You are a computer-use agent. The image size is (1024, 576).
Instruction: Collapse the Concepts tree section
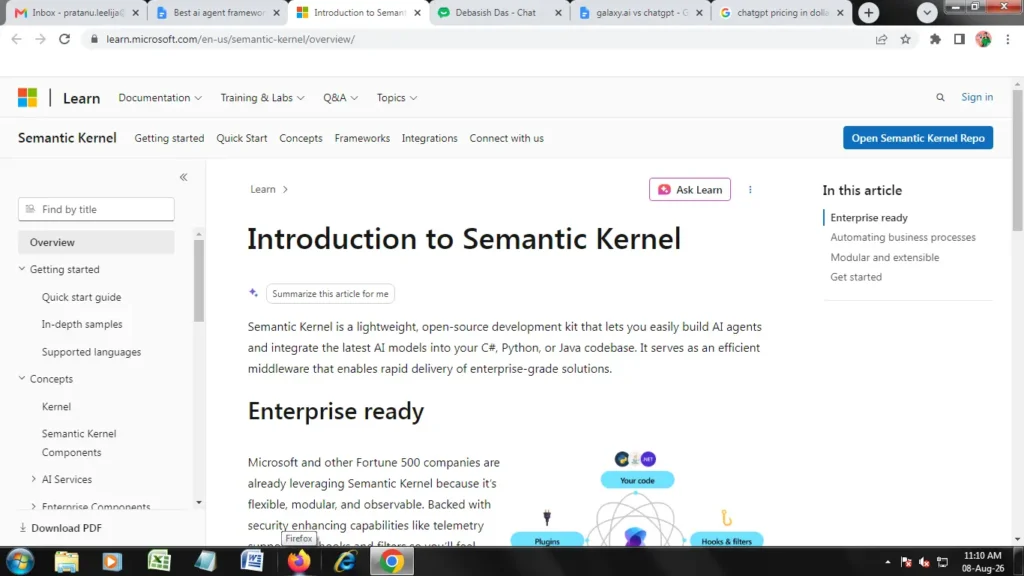[22, 378]
